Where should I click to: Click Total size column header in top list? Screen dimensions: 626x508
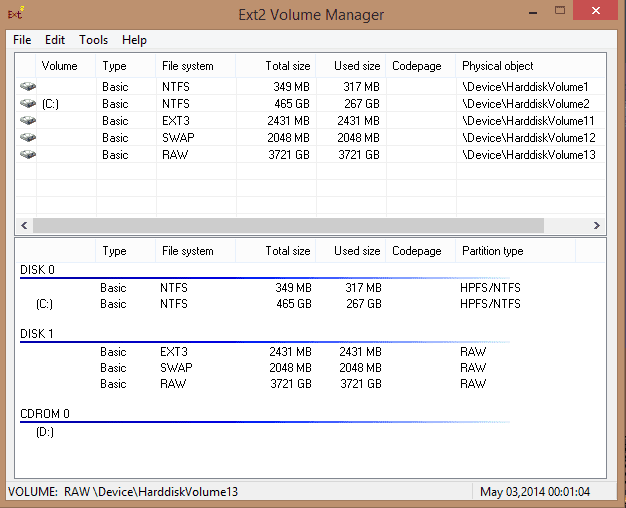[276, 66]
